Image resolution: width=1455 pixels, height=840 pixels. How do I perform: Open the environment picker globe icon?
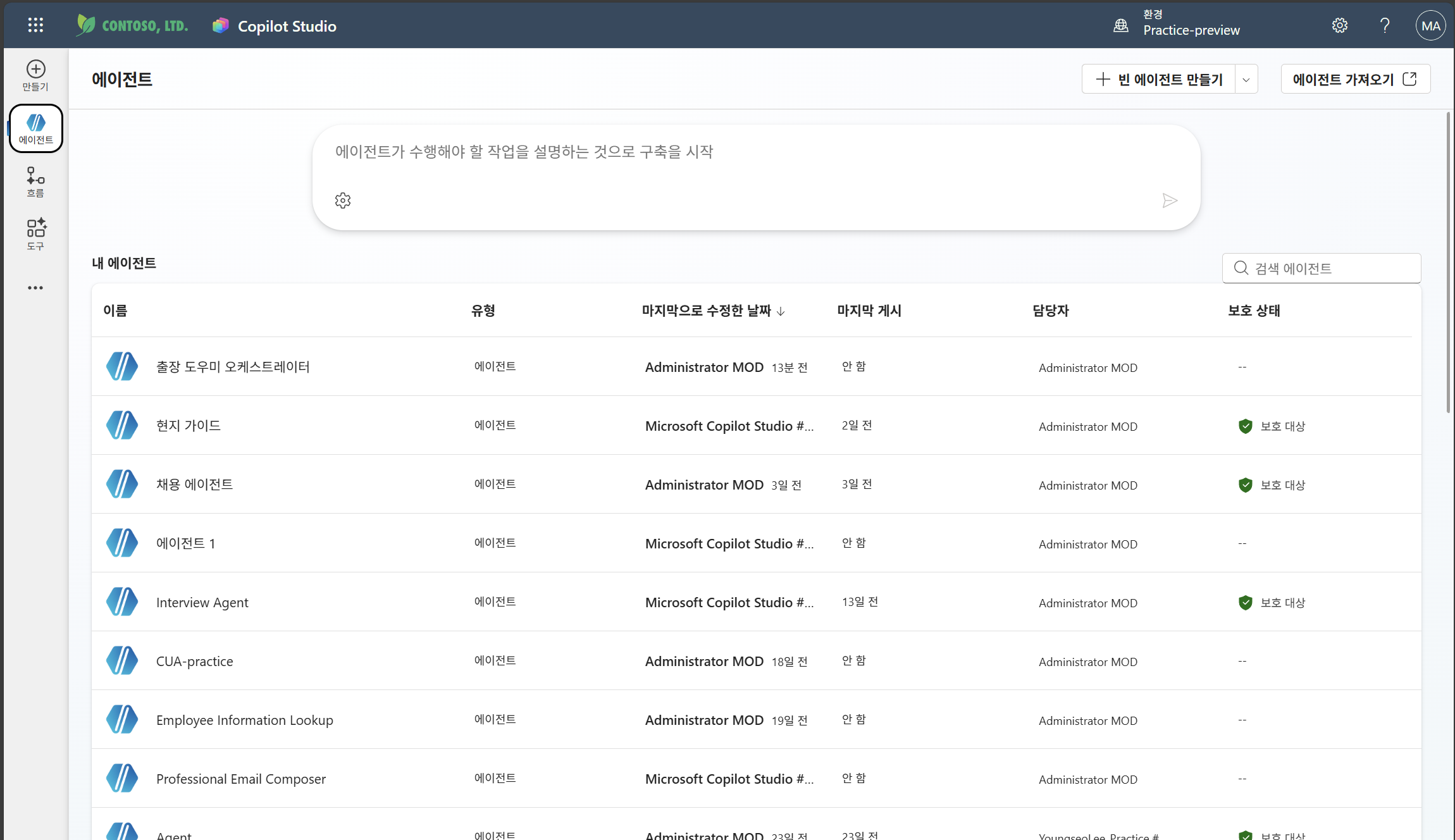(x=1121, y=25)
